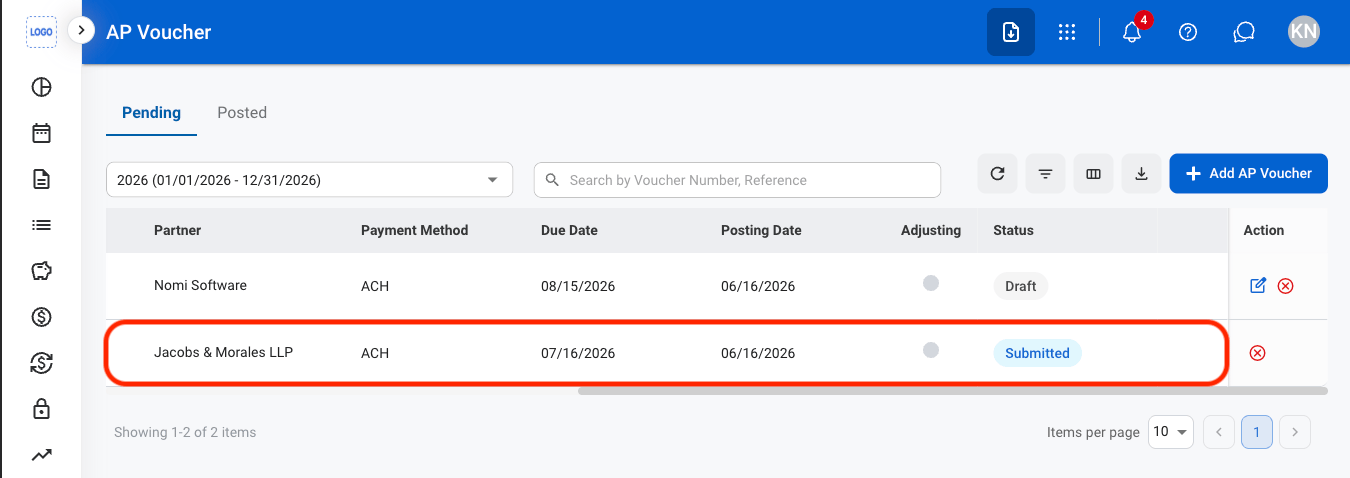This screenshot has height=478, width=1350.
Task: Click the AP Voucher page title
Action: [159, 32]
